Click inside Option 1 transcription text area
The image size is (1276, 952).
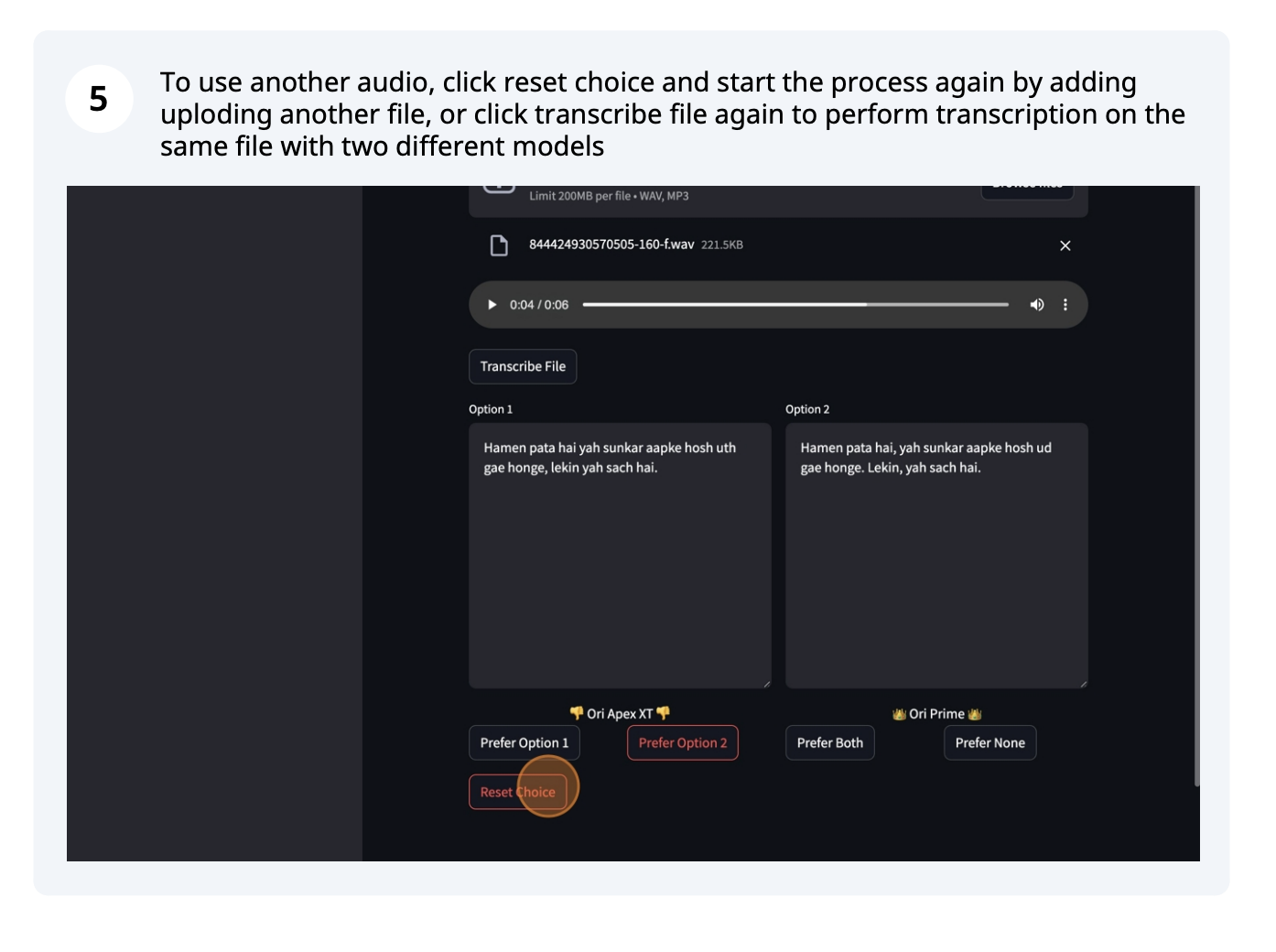620,556
